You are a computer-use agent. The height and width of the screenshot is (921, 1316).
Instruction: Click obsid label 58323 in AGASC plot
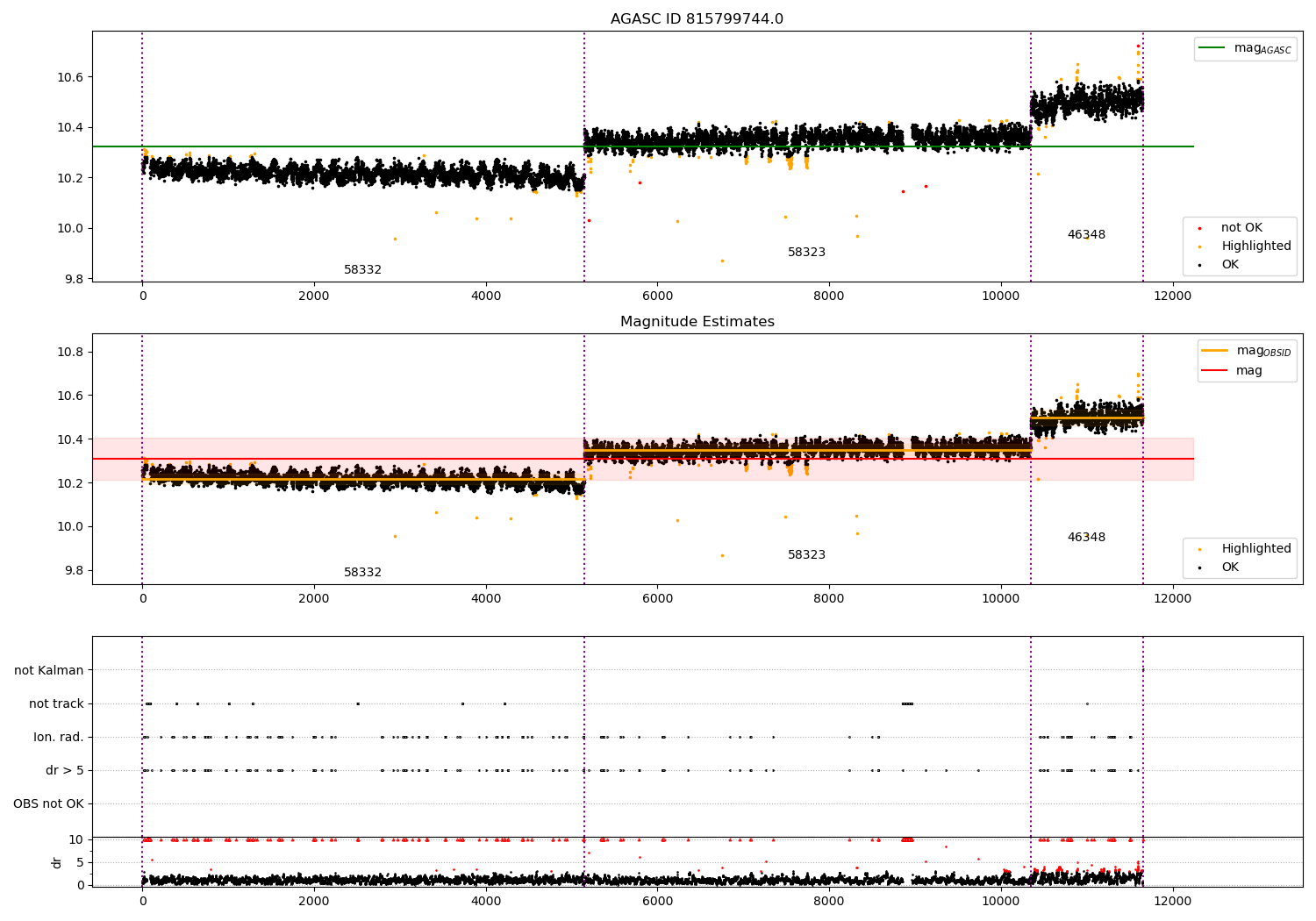[806, 253]
